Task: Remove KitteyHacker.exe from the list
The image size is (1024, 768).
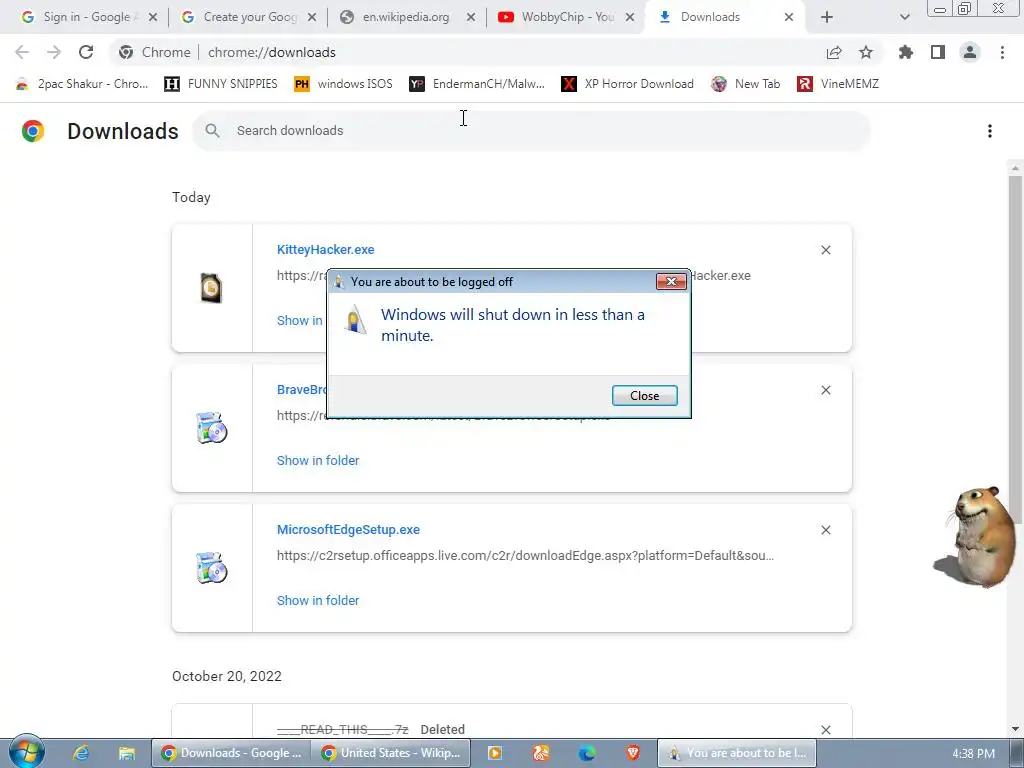Action: click(825, 250)
